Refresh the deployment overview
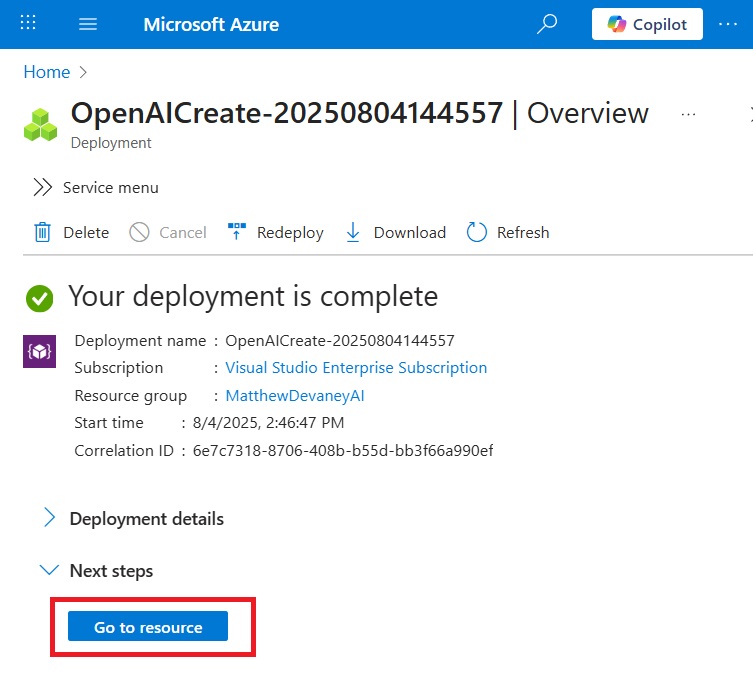This screenshot has height=687, width=753. 508,232
